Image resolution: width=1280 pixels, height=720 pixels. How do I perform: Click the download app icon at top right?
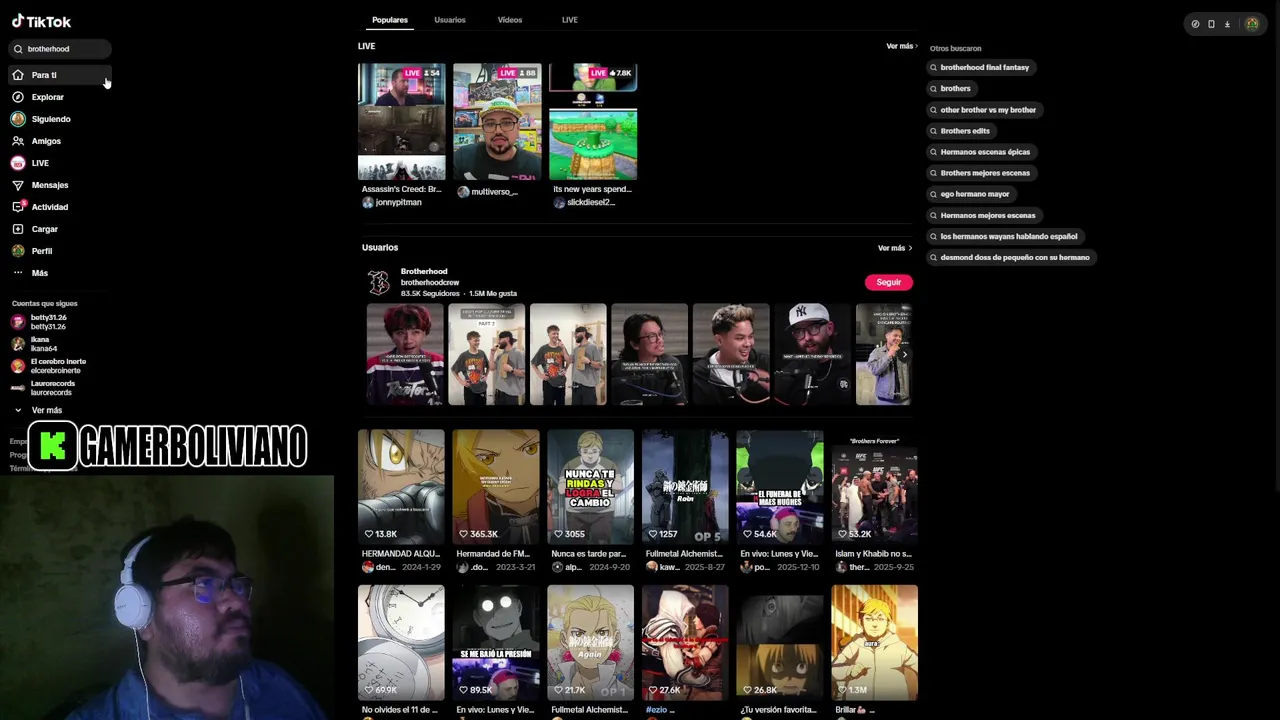(x=1227, y=24)
